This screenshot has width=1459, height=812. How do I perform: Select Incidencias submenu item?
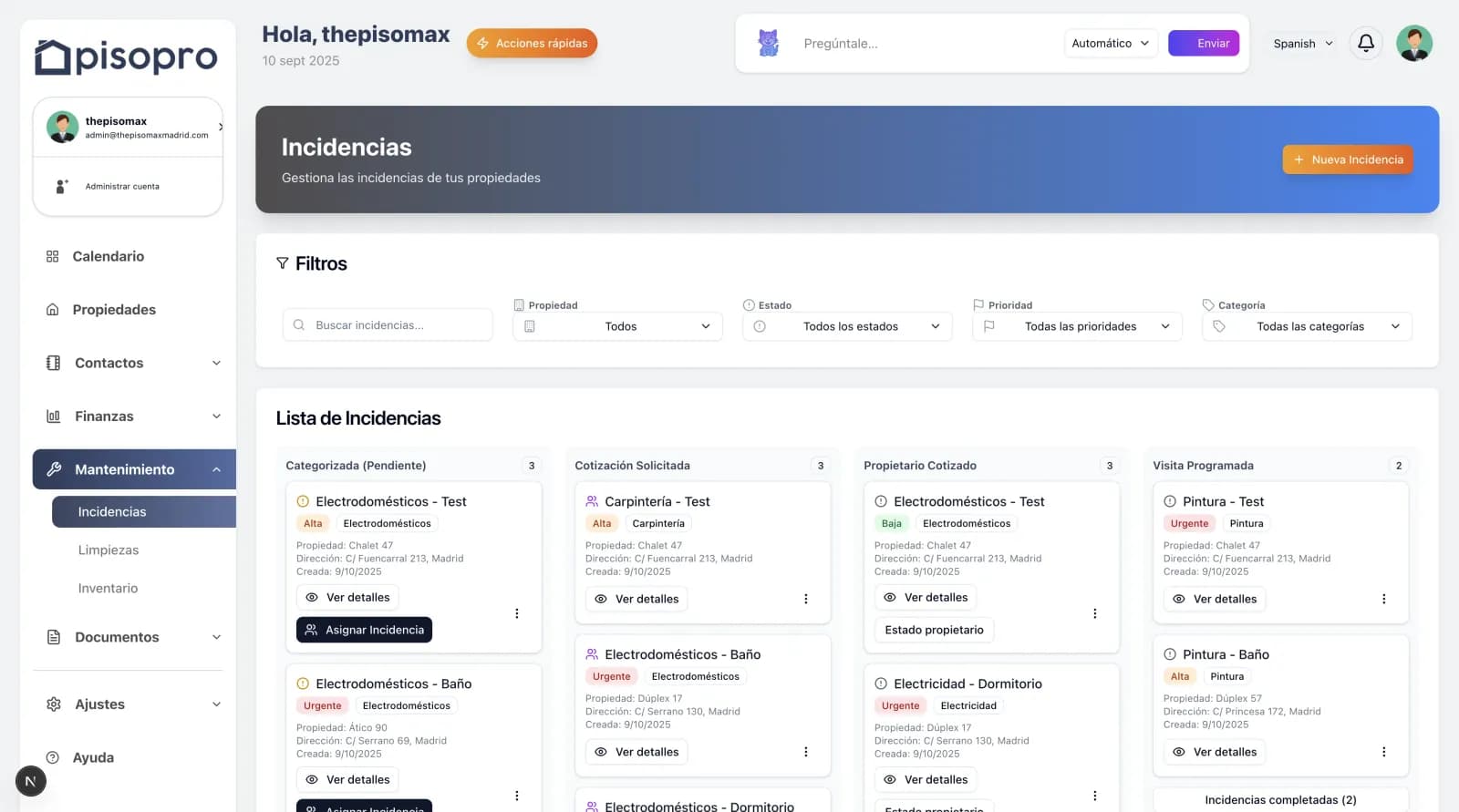pyautogui.click(x=144, y=512)
